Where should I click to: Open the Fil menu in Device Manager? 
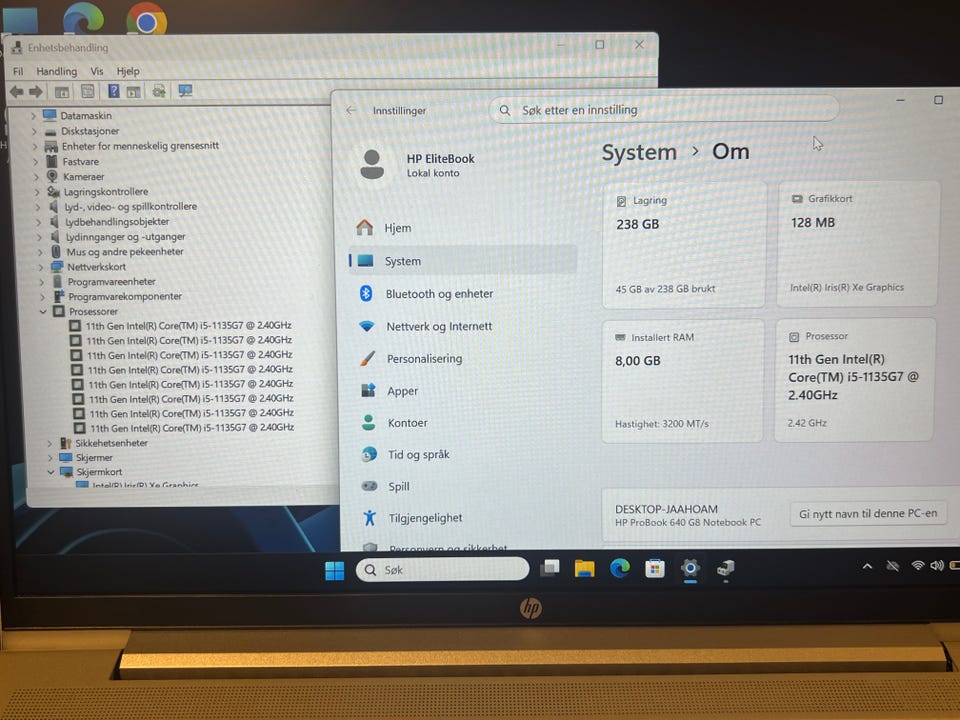click(18, 71)
